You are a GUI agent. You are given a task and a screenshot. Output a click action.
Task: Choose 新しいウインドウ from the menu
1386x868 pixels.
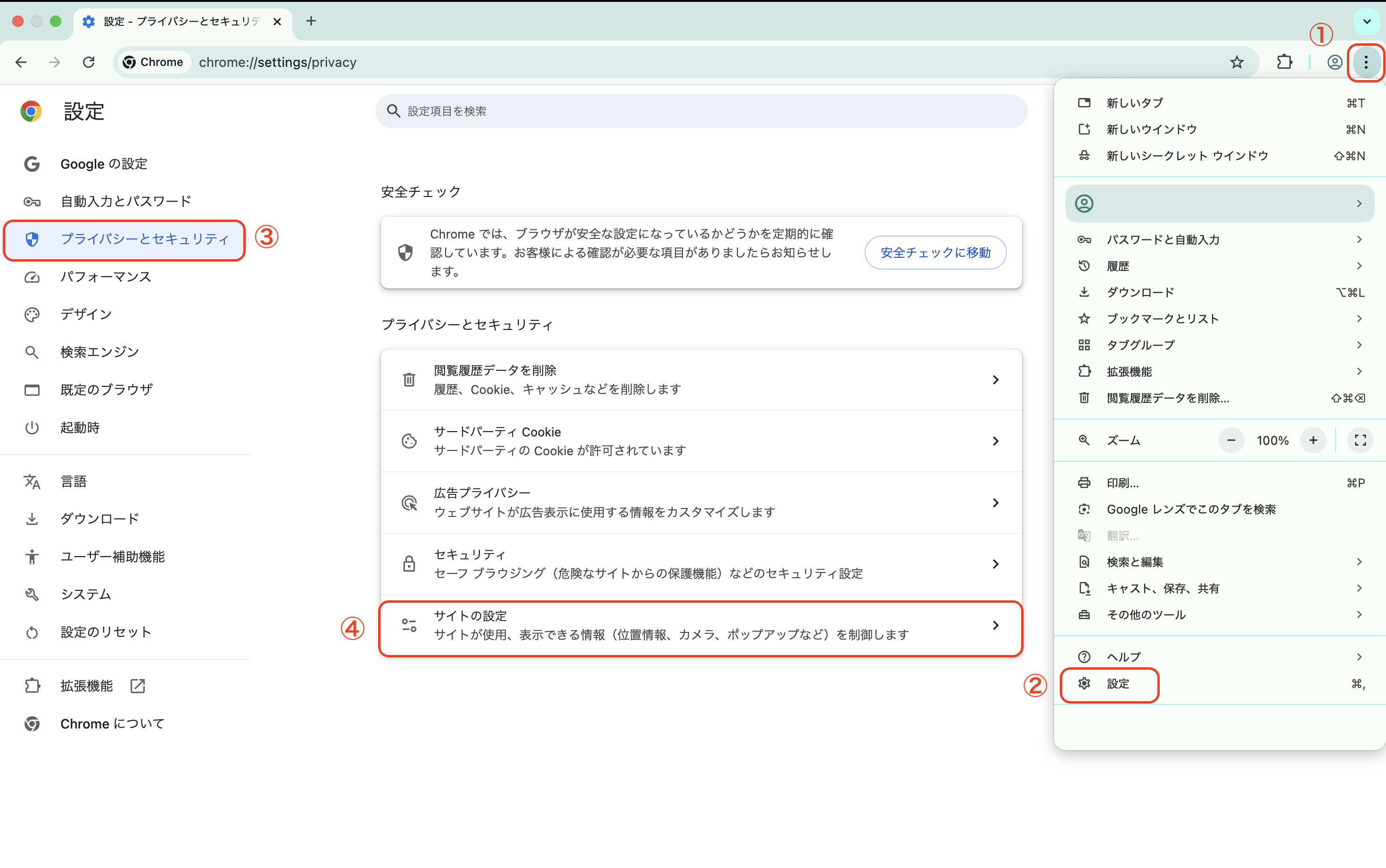tap(1220, 129)
